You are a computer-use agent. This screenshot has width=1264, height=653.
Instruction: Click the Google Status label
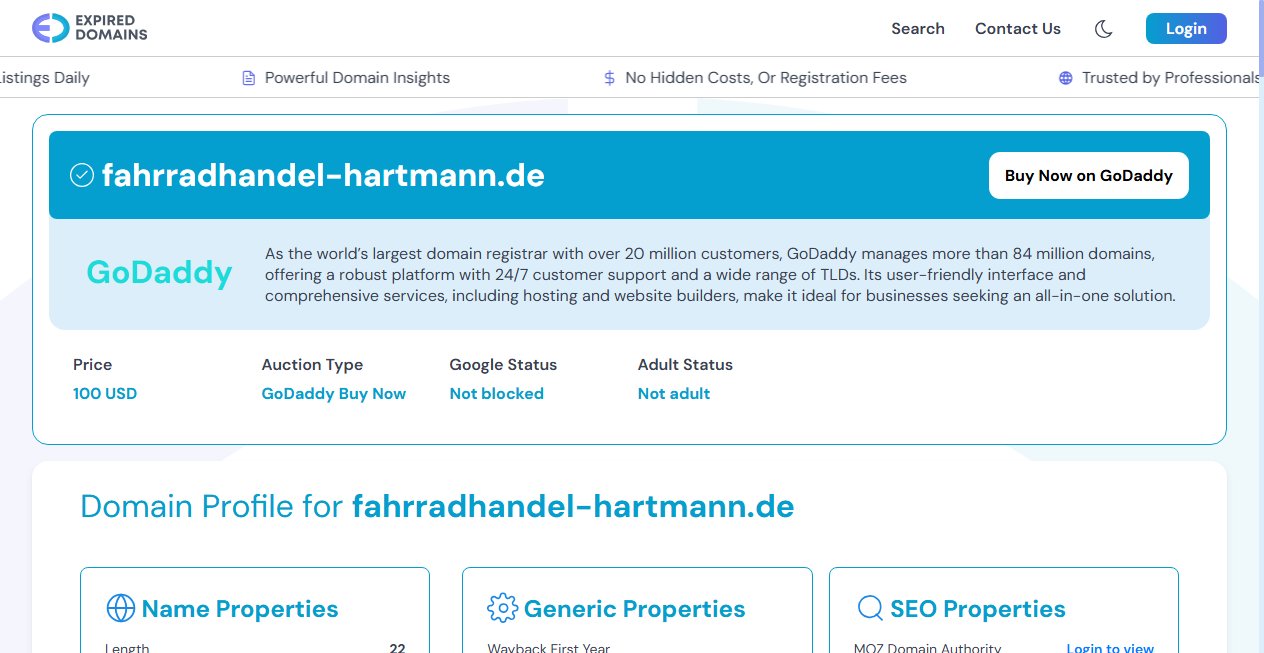tap(503, 365)
